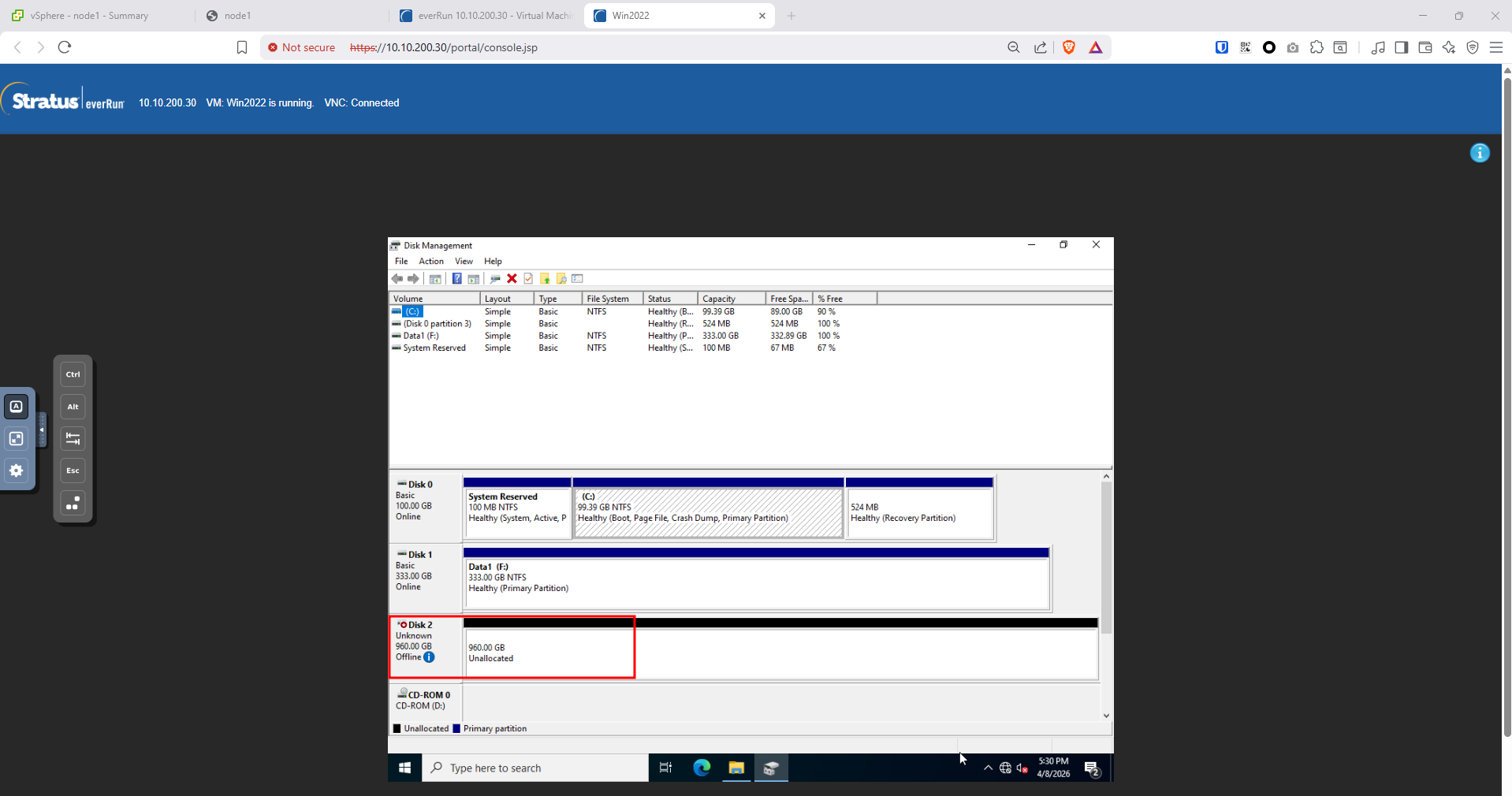Open File Explorer in the VM taskbar

point(736,768)
